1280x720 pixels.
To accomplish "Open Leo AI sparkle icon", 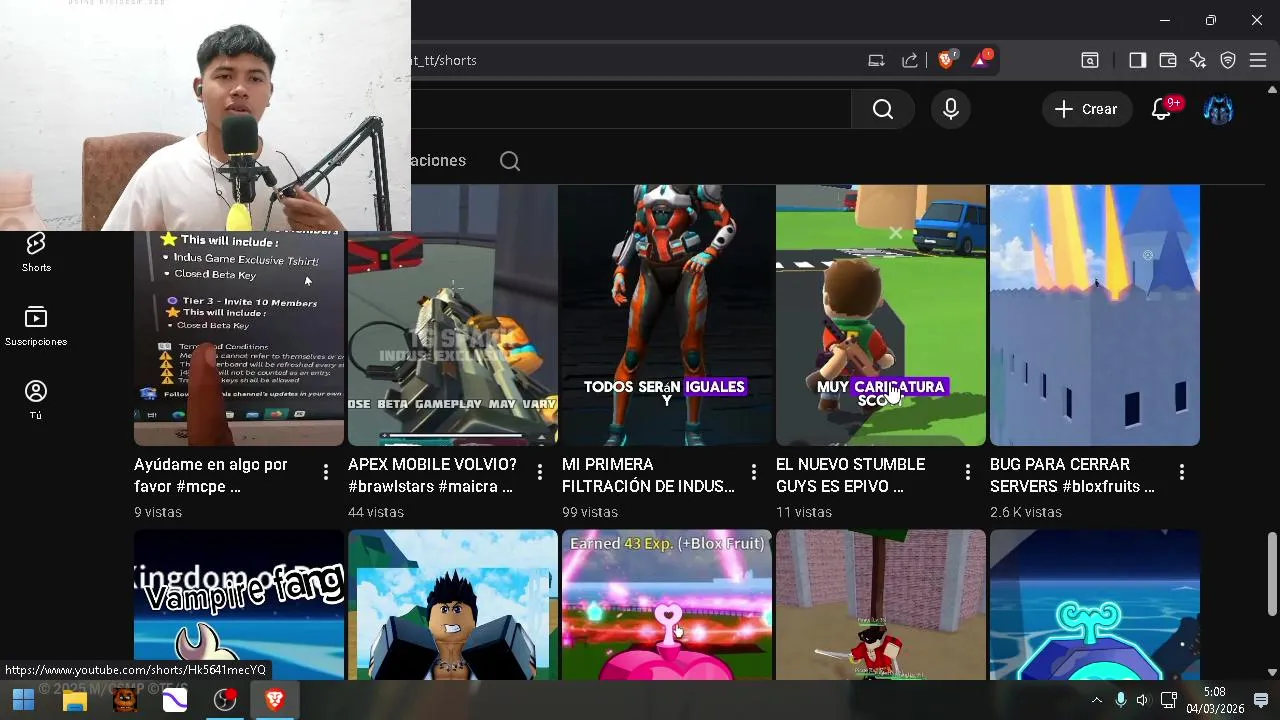I will [x=1198, y=60].
